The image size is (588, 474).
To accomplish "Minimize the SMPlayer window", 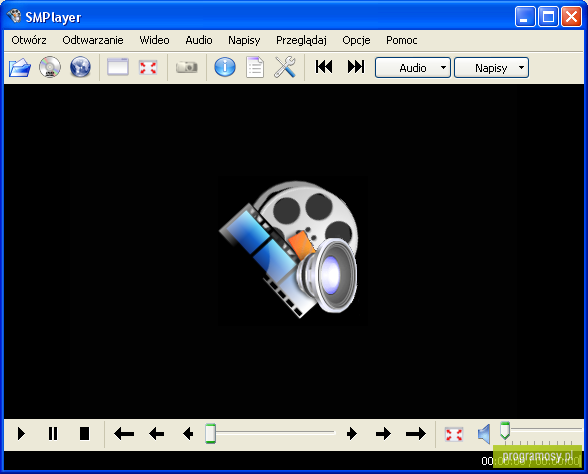I will point(525,16).
